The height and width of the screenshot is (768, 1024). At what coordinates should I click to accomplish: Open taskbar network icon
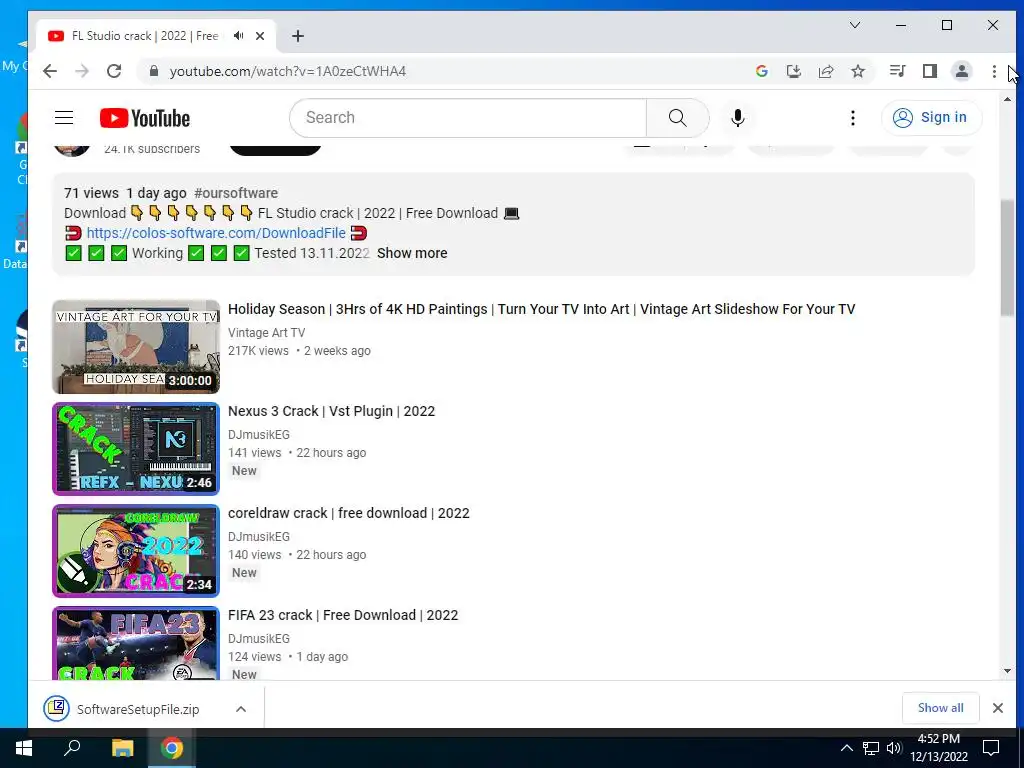(x=871, y=748)
